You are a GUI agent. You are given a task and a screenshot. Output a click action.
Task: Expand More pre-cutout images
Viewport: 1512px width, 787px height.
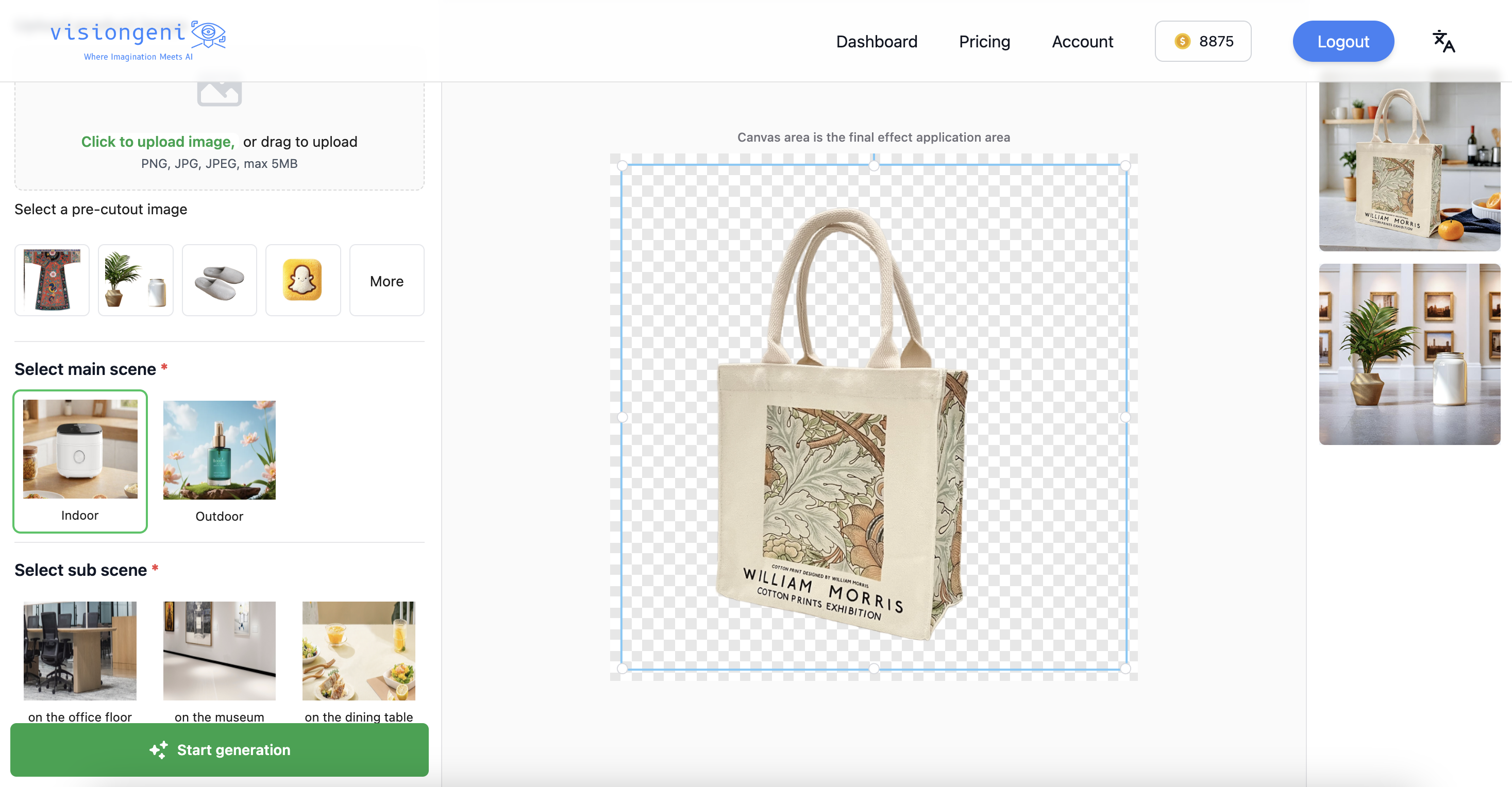click(x=386, y=281)
